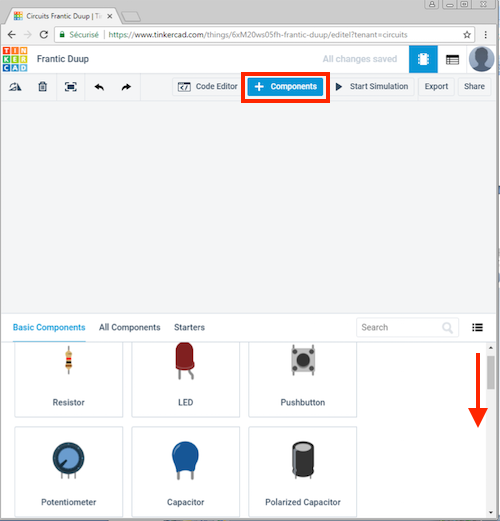Image resolution: width=500 pixels, height=521 pixels.
Task: Pick the Potentiometer component
Action: tap(69, 471)
